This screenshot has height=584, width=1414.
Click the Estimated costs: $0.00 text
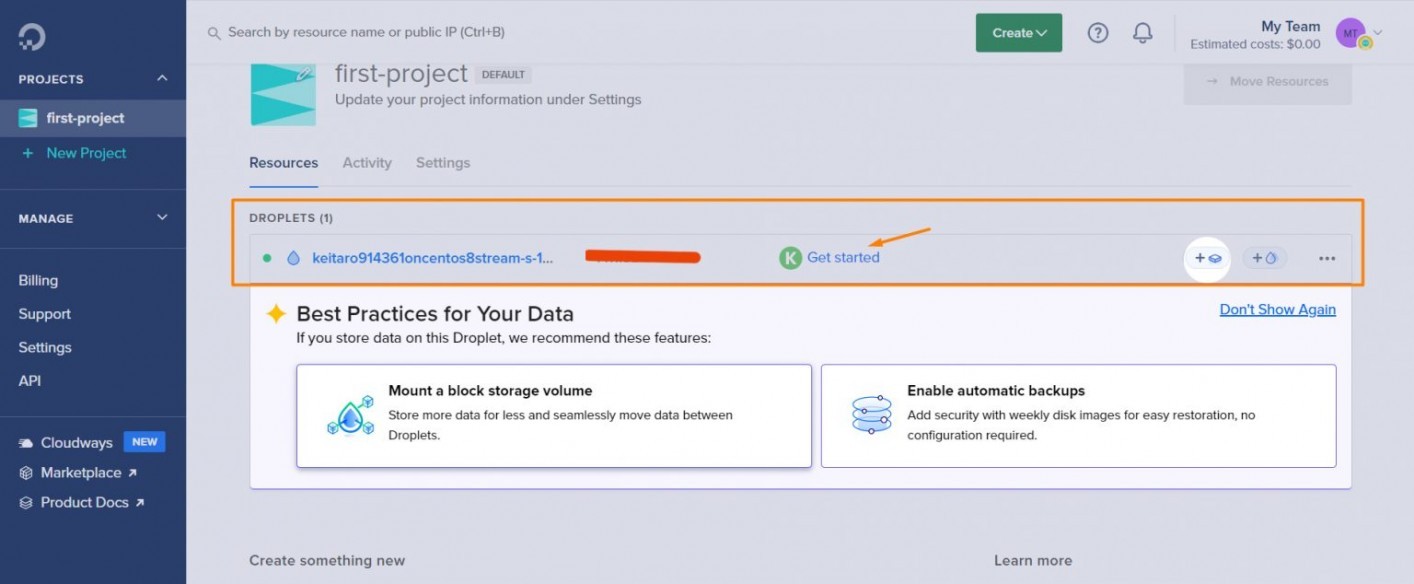tap(1255, 44)
